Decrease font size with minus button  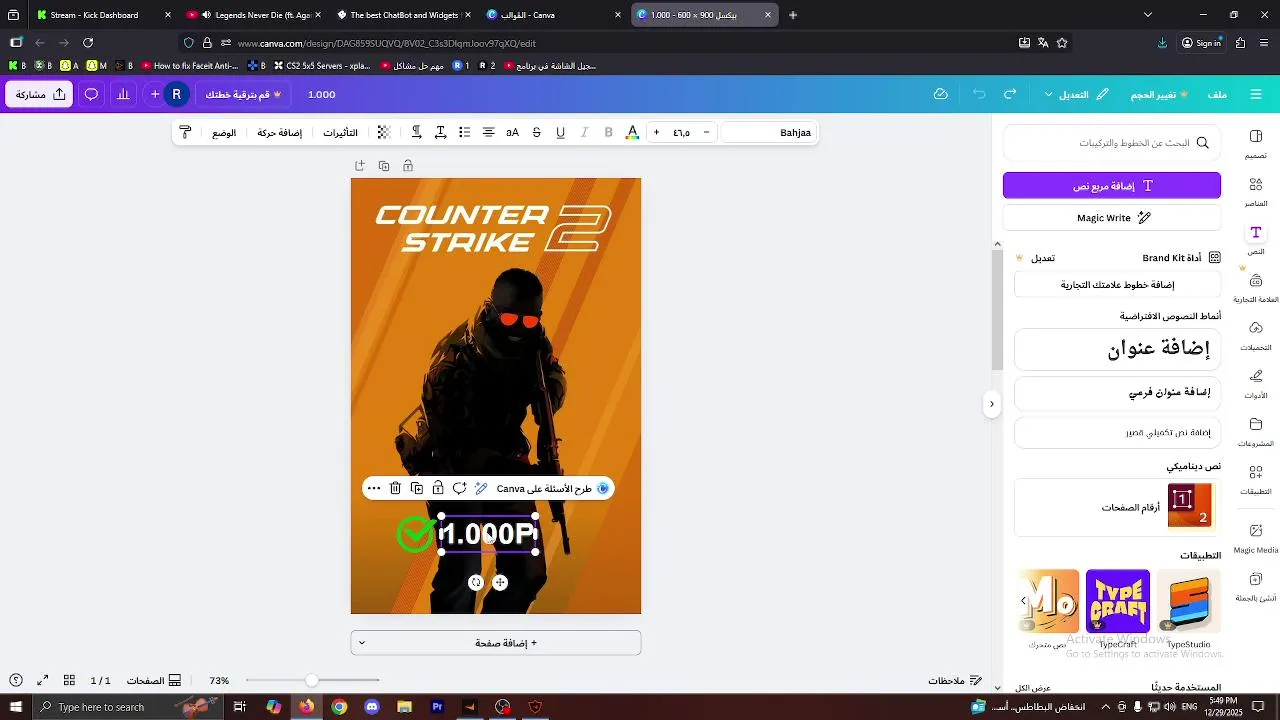tap(706, 133)
